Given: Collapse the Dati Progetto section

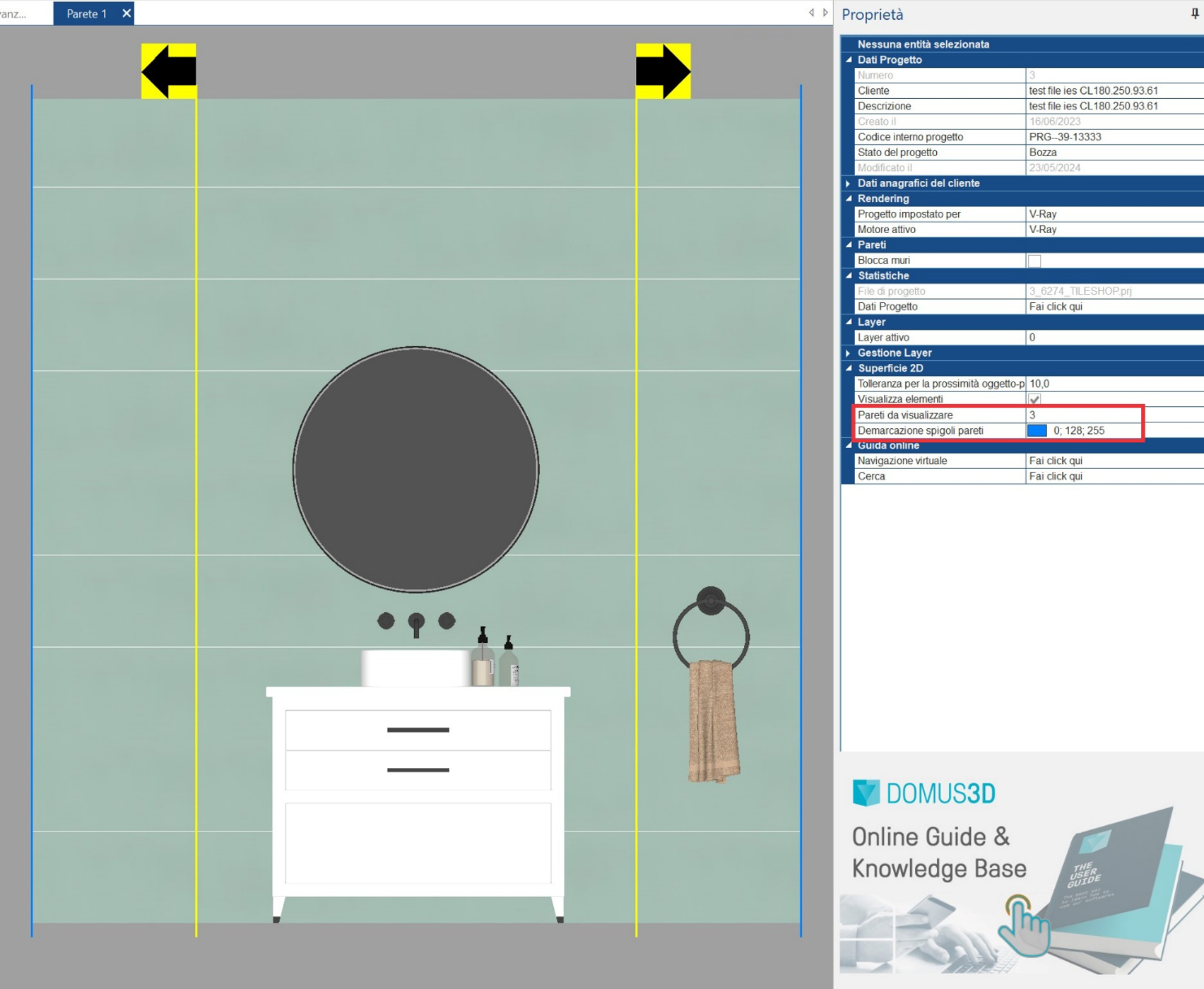Looking at the screenshot, I should pos(849,60).
